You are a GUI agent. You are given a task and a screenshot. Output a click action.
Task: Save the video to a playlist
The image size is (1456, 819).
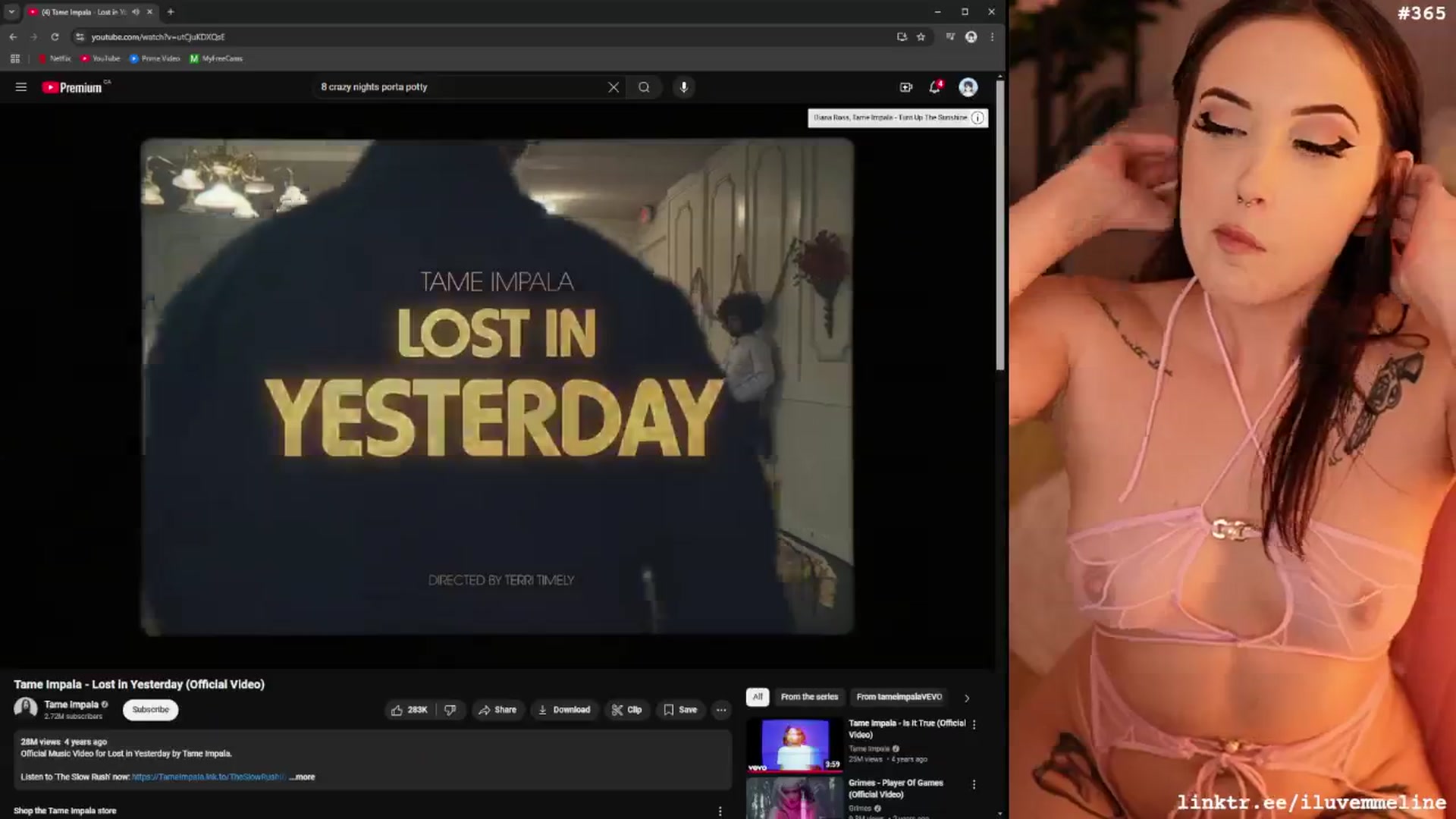click(x=680, y=710)
